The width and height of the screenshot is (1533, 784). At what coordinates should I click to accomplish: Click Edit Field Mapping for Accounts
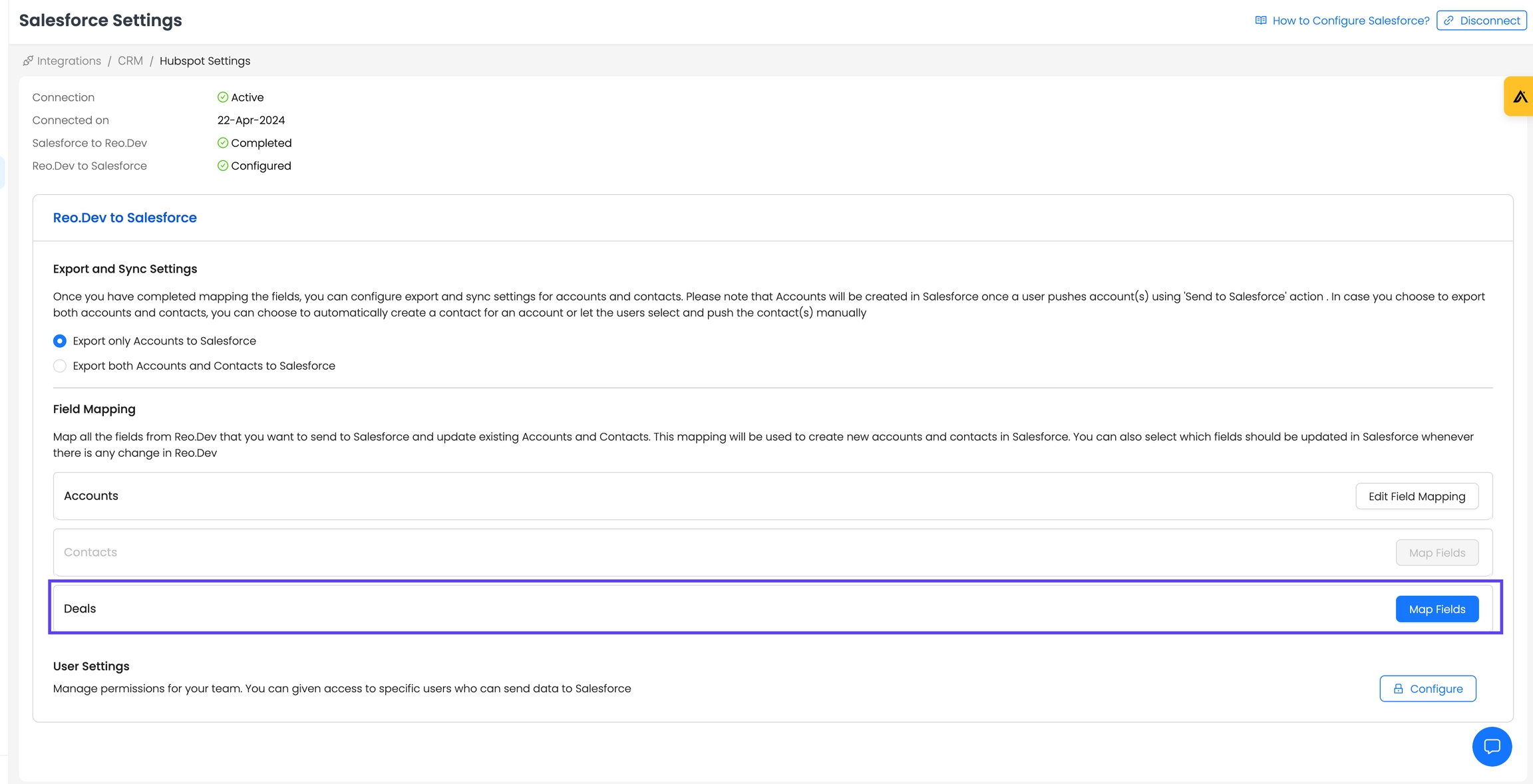pos(1417,497)
